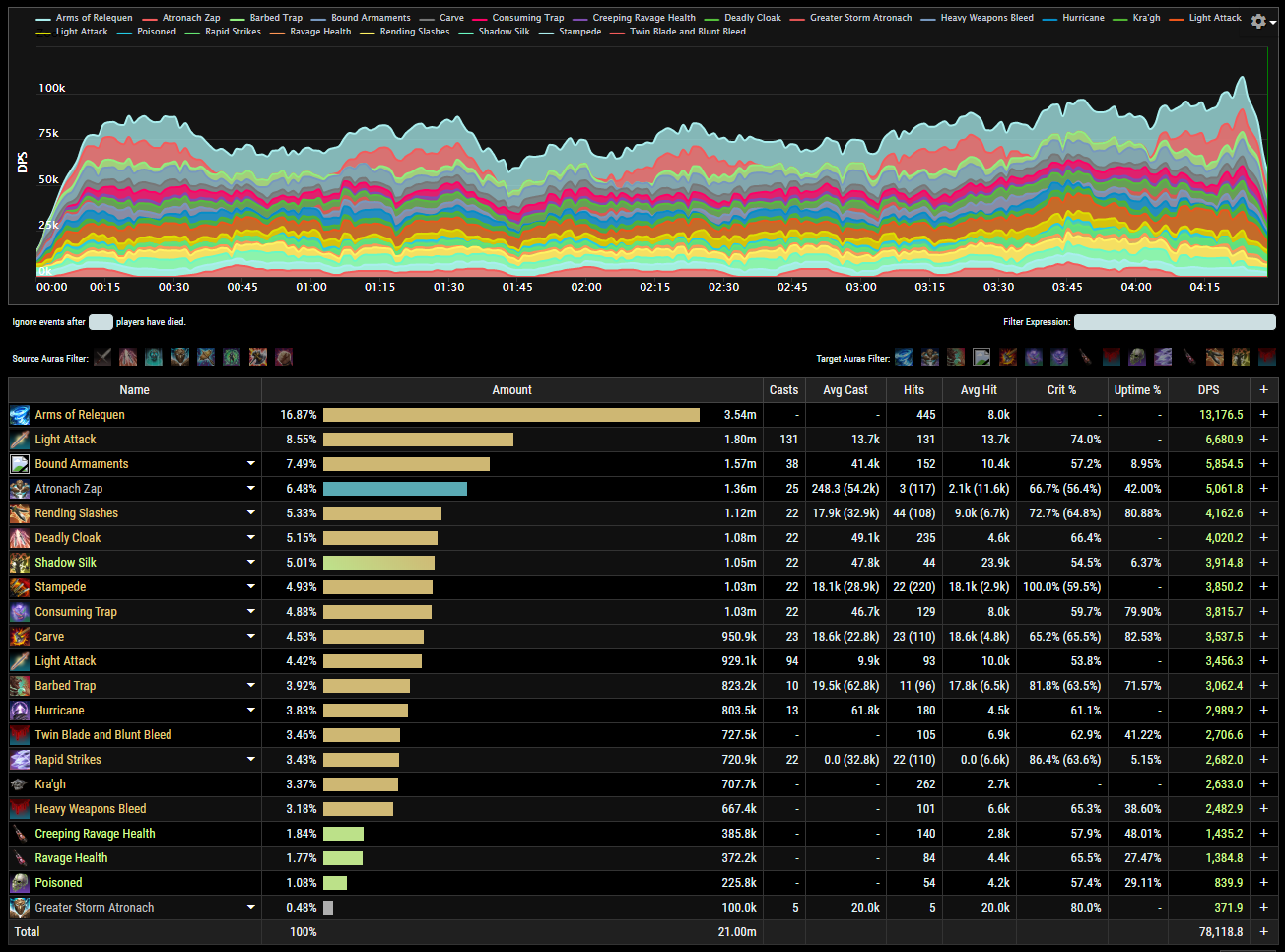
Task: Click the Rending Slashes ability icon
Action: click(20, 513)
